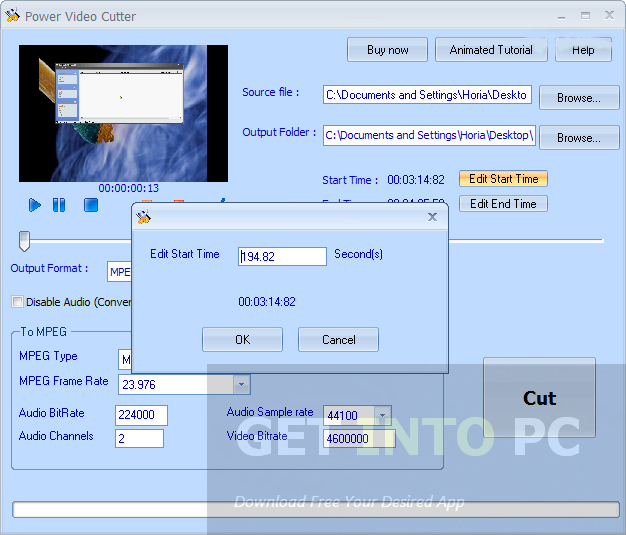626x535 pixels.
Task: Click the Audio BitRate field
Action: 141,415
